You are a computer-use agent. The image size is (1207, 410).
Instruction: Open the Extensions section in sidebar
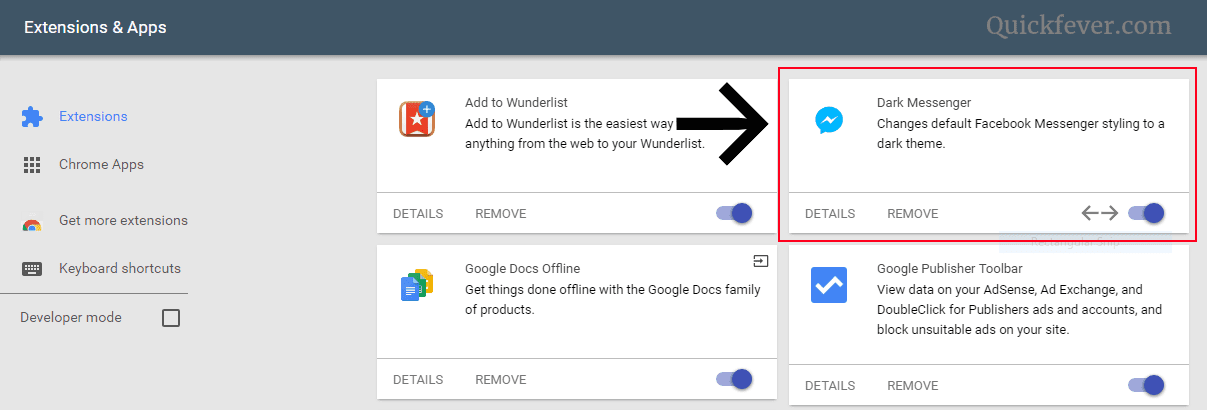pyautogui.click(x=93, y=116)
